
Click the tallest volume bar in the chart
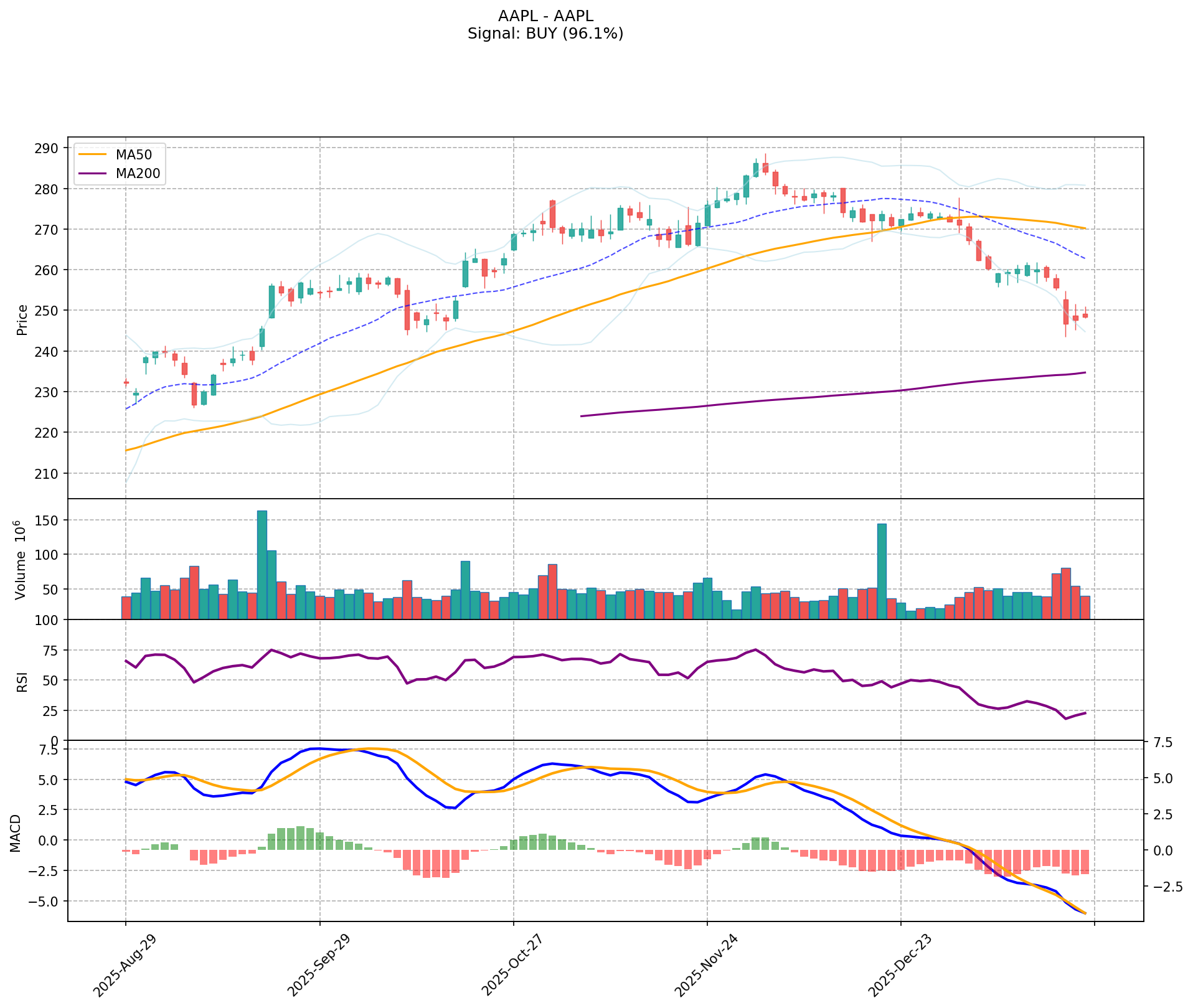(262, 564)
